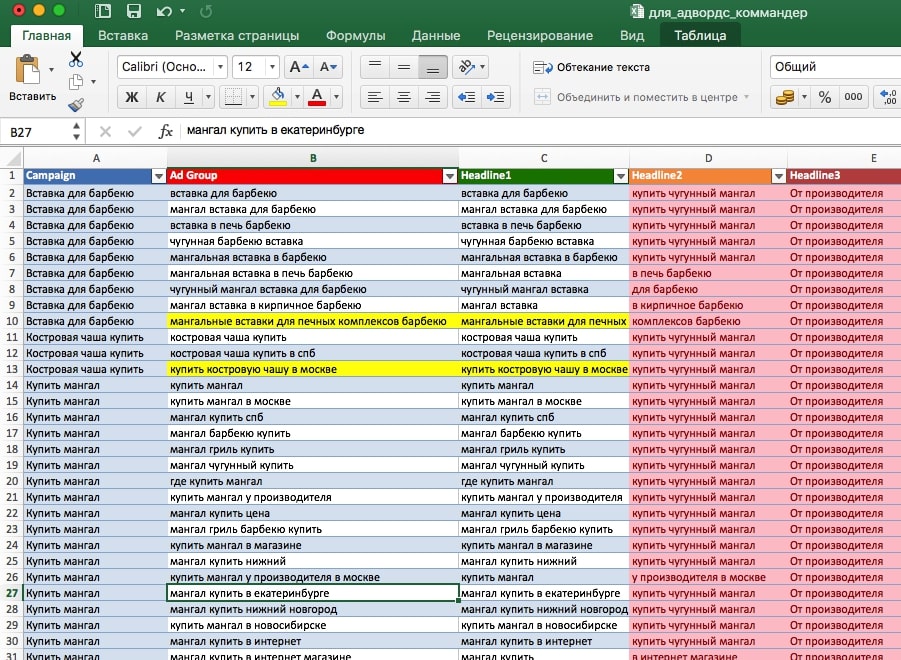The image size is (901, 660).
Task: Toggle Bold formatting (Ж)
Action: [131, 97]
